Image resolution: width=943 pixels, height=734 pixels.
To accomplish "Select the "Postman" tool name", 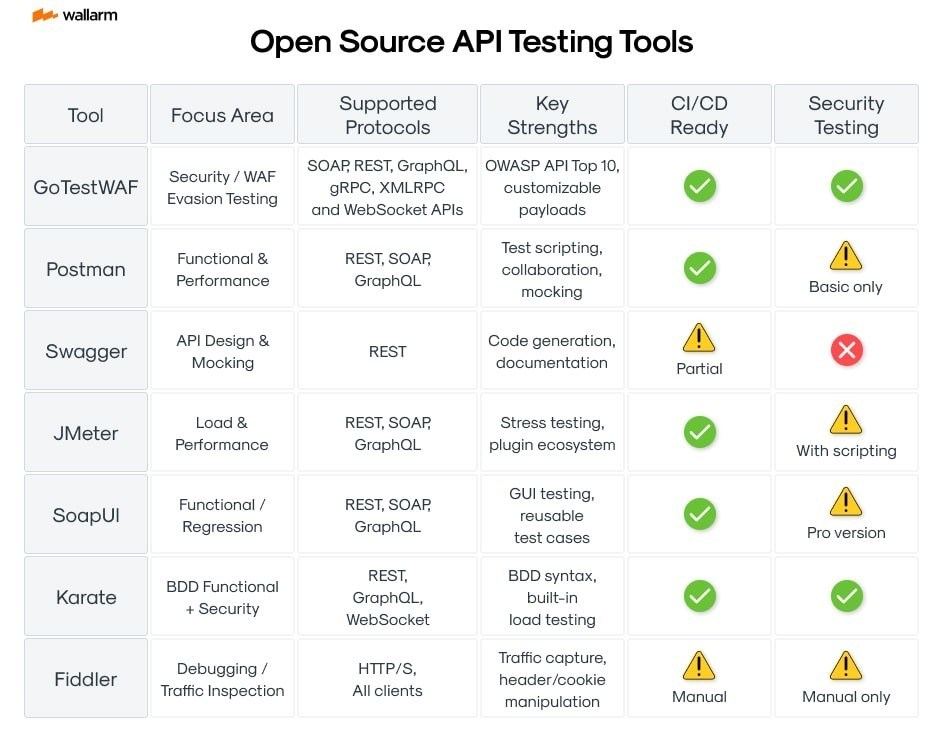I will click(x=86, y=269).
